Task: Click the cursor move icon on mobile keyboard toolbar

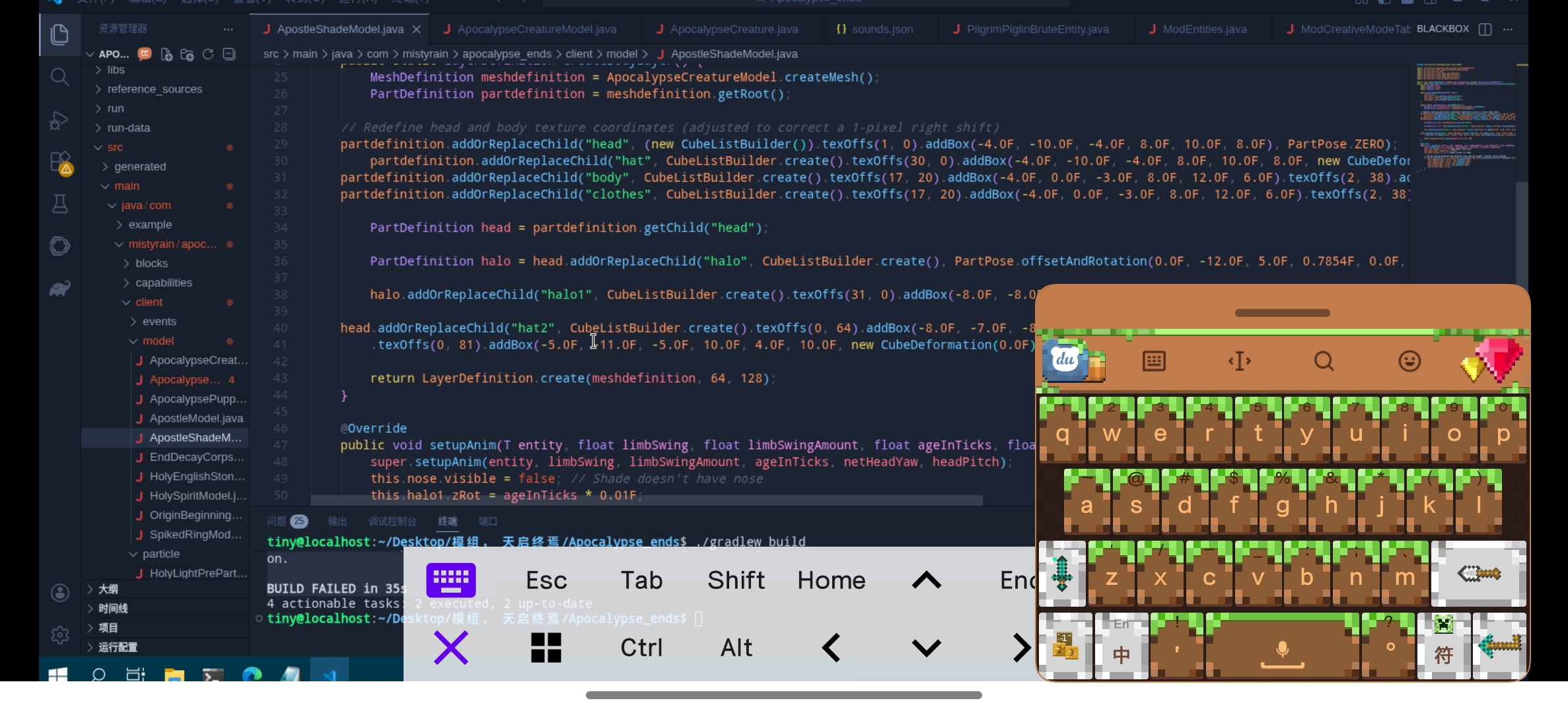Action: pyautogui.click(x=1239, y=360)
